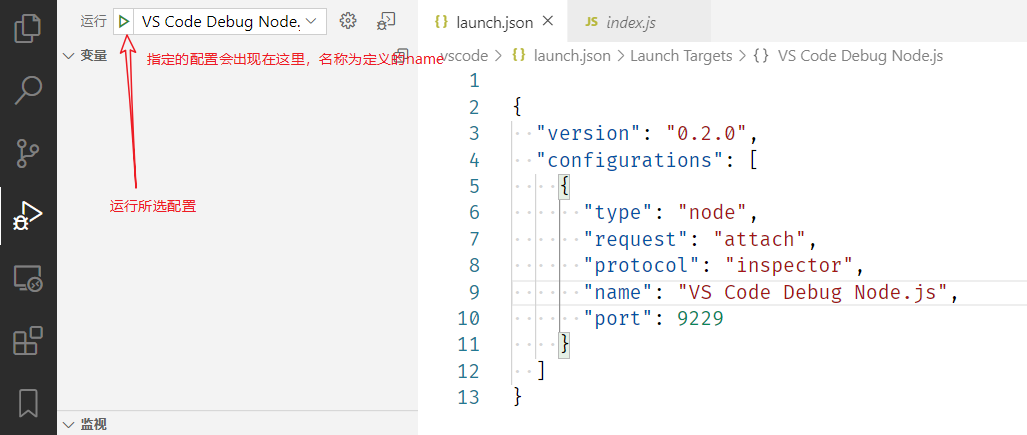1027x435 pixels.
Task: Open the Explorer view in activity bar
Action: pos(28,28)
